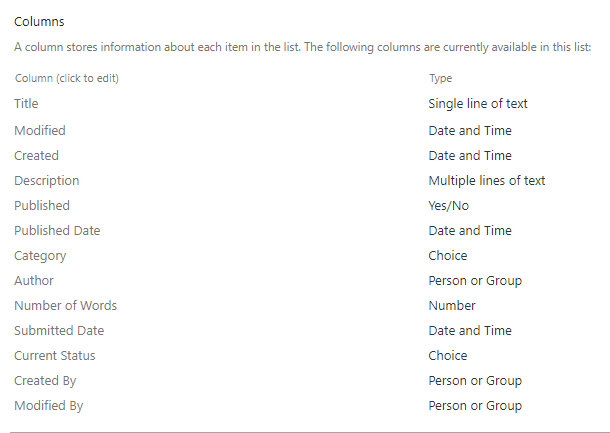
Task: Click the Published column link
Action: [42, 205]
